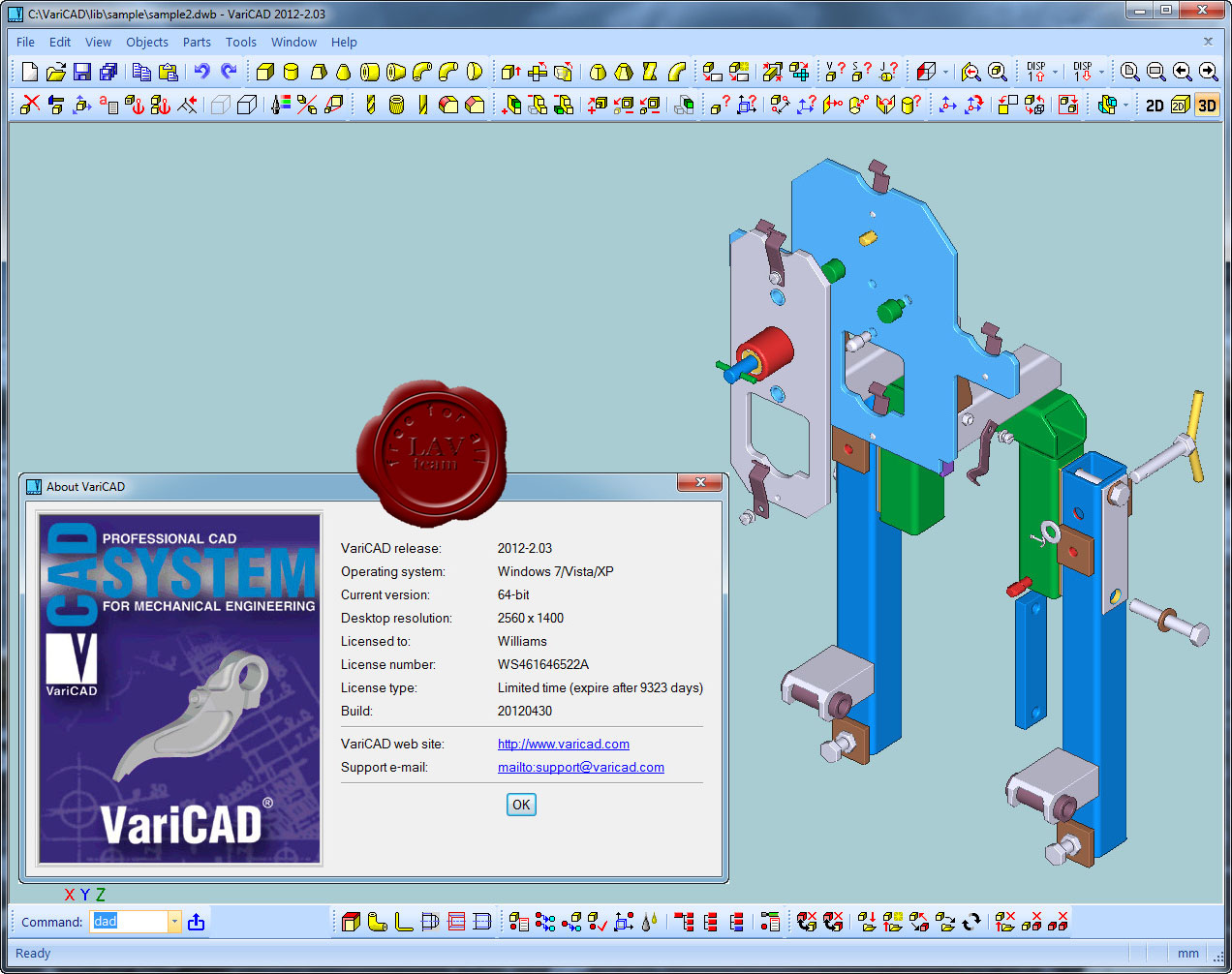
Task: Open the Parts menu
Action: tap(197, 42)
